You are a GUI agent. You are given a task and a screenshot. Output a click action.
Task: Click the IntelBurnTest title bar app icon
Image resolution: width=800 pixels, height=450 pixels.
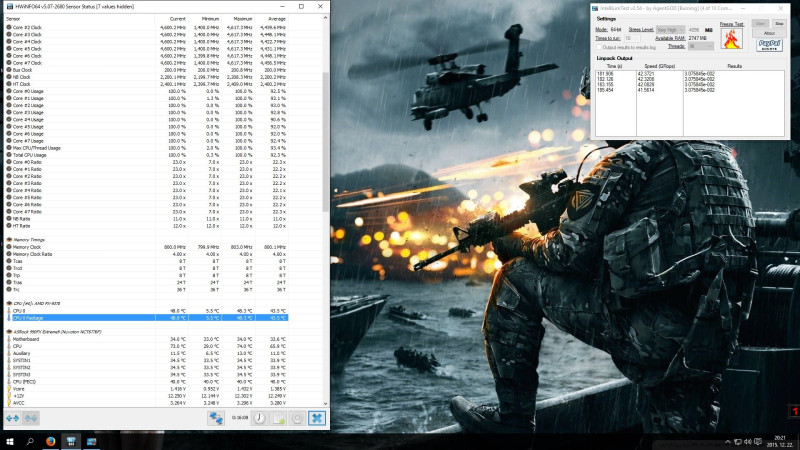tap(595, 8)
